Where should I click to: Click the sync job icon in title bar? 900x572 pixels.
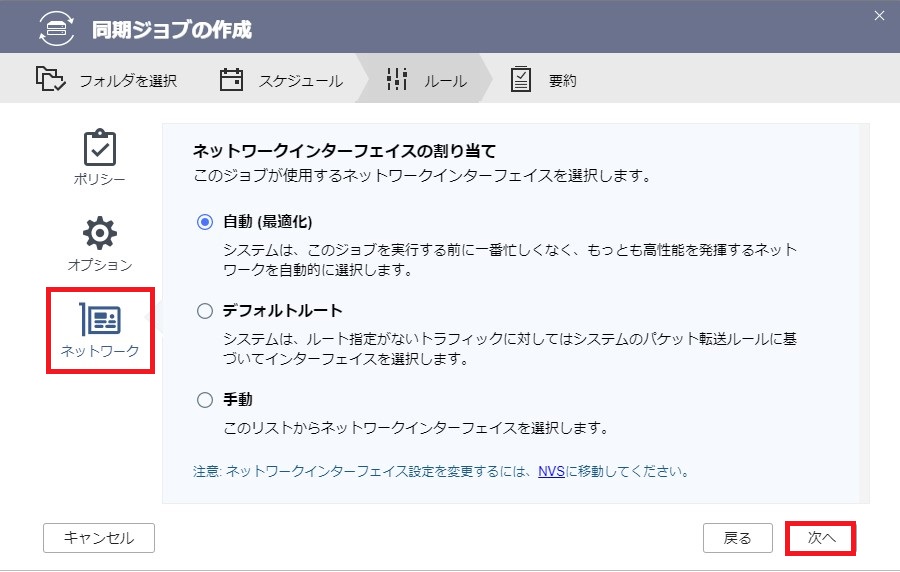click(56, 28)
